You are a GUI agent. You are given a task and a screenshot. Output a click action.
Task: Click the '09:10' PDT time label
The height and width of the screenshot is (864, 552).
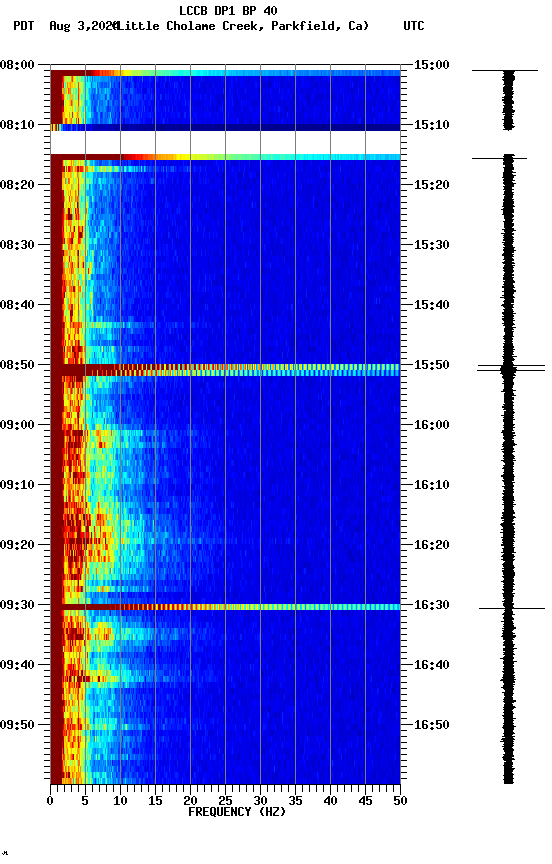(x=17, y=485)
